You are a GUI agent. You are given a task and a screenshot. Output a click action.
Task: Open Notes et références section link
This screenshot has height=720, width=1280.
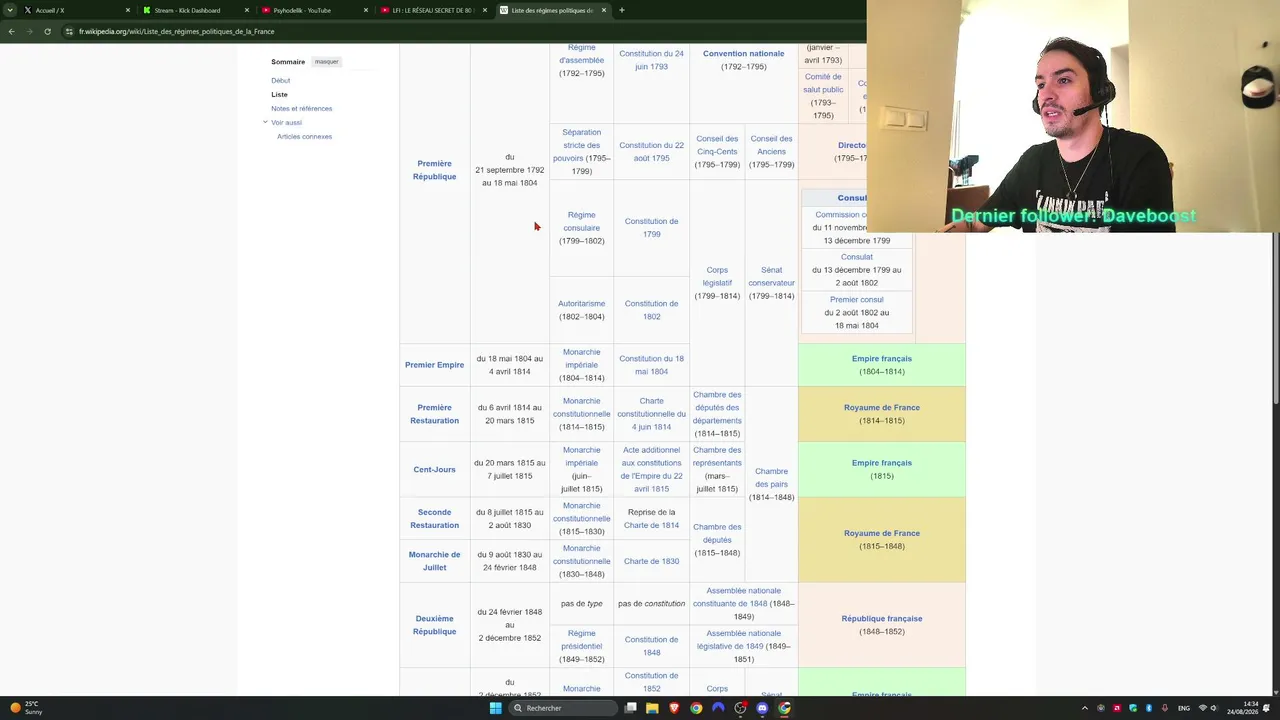coord(301,108)
